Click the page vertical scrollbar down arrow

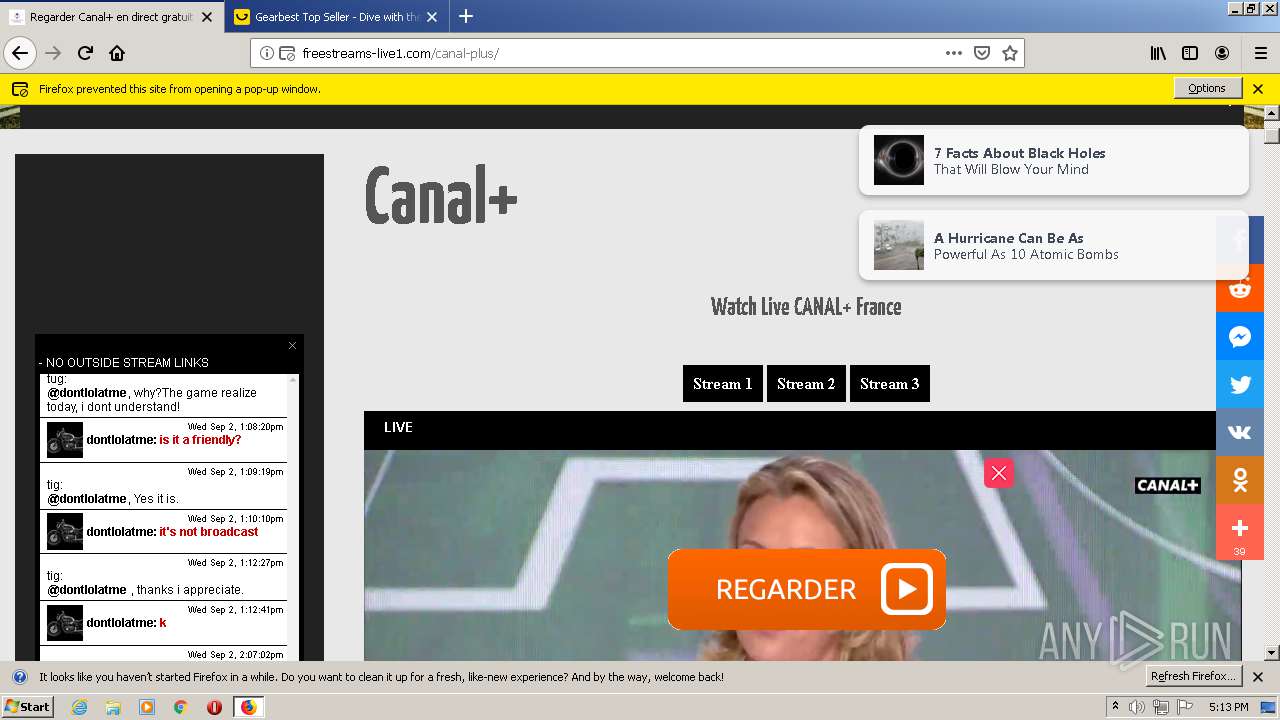click(x=1272, y=653)
